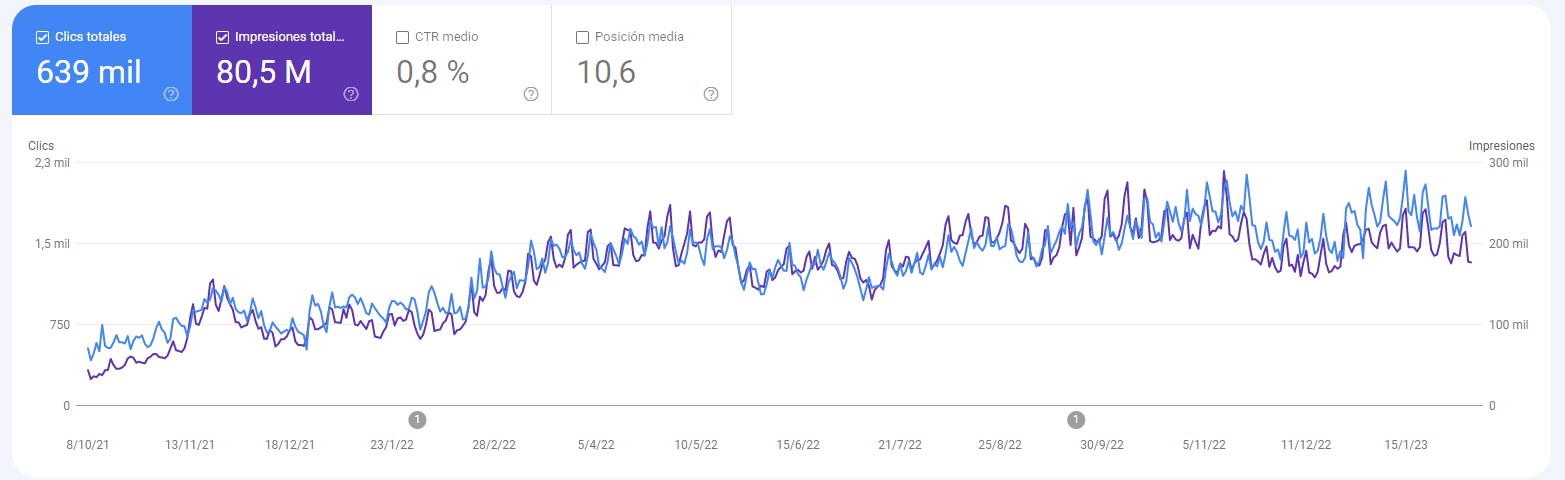Uncheck the Impresiones totales checkbox
Image resolution: width=1565 pixels, height=480 pixels.
(x=222, y=37)
